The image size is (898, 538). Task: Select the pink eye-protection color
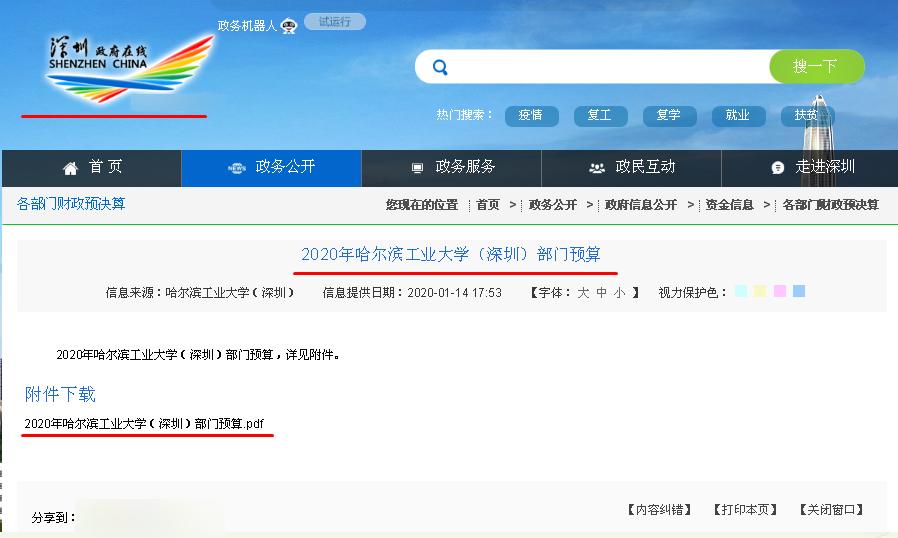coord(780,291)
